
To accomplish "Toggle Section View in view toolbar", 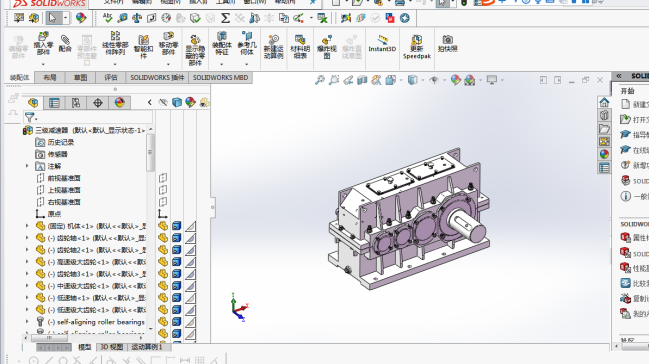I will pyautogui.click(x=362, y=80).
